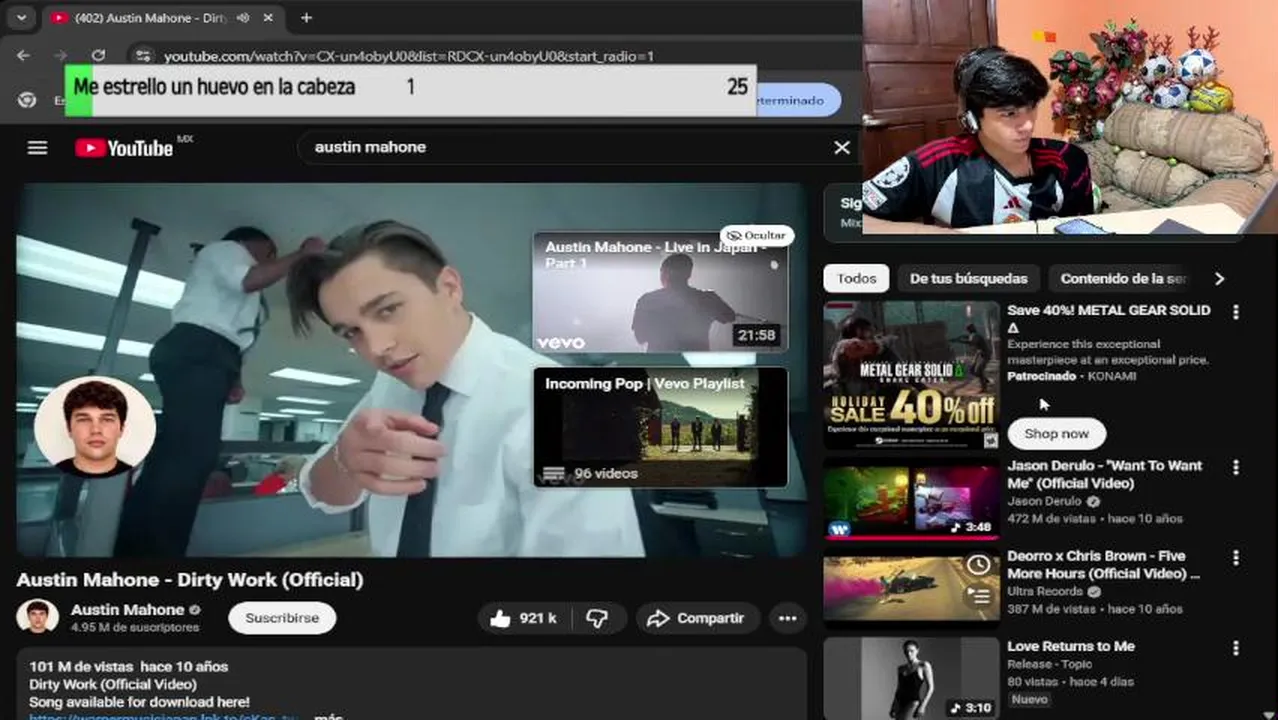The height and width of the screenshot is (720, 1278).
Task: Show more filter chips with the right chevron
Action: (1219, 279)
